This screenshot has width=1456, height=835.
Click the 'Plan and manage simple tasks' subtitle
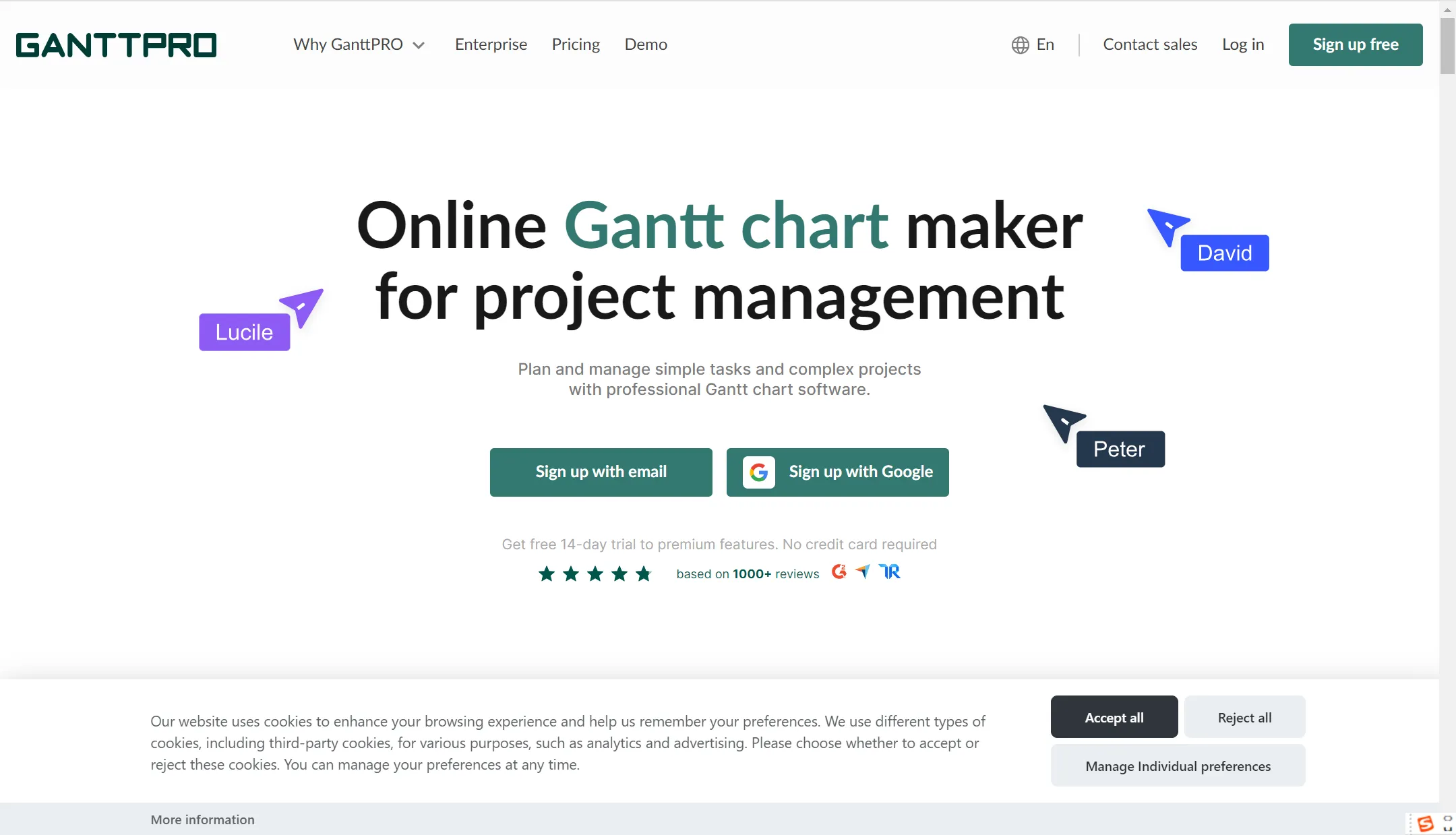point(719,379)
